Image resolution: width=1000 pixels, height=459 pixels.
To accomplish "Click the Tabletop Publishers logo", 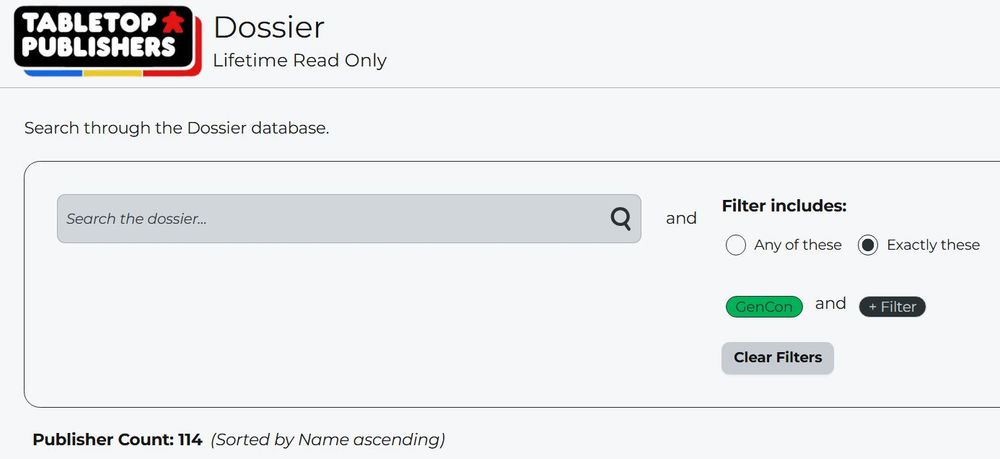I will pyautogui.click(x=108, y=41).
